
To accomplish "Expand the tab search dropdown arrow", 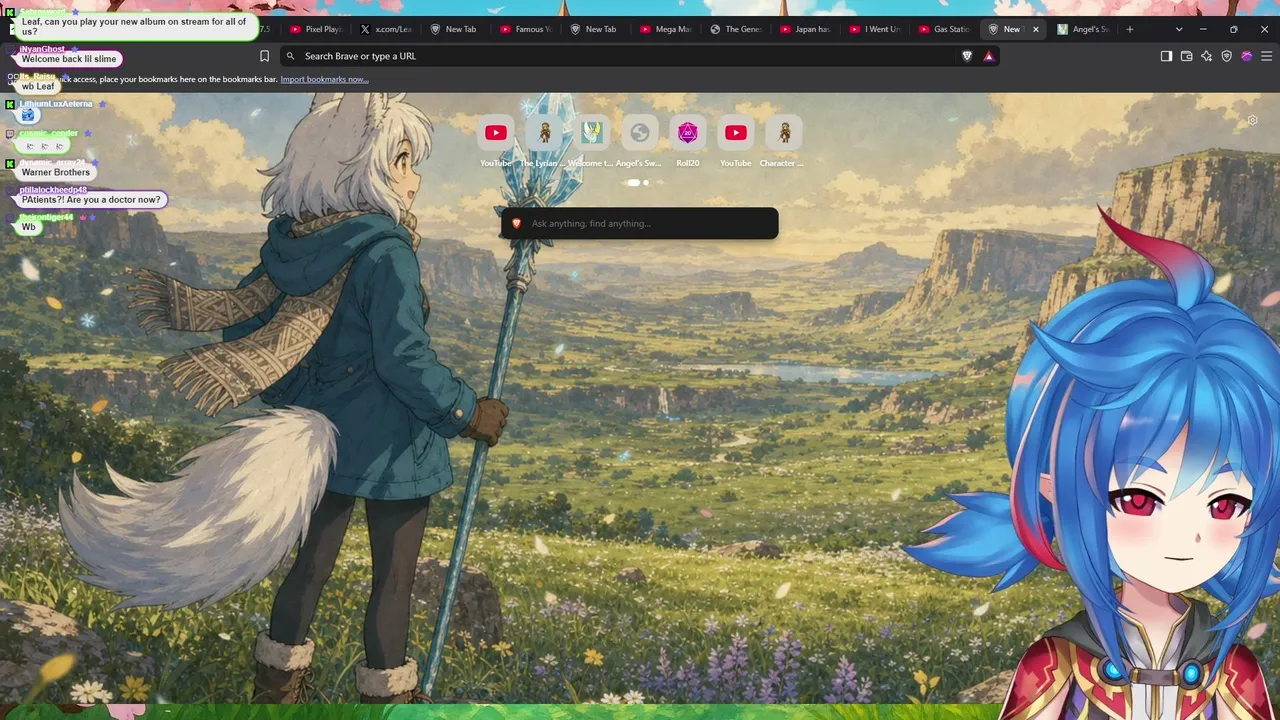I will pyautogui.click(x=1179, y=29).
